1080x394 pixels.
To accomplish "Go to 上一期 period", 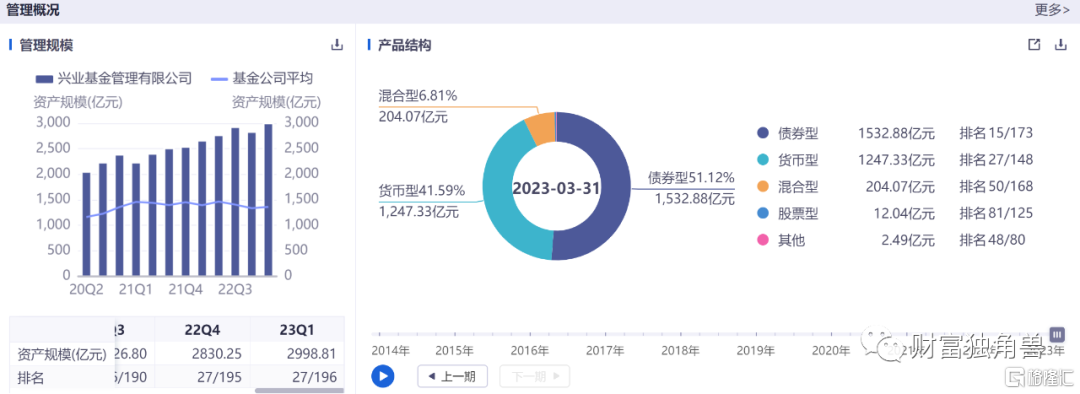I will [x=452, y=376].
